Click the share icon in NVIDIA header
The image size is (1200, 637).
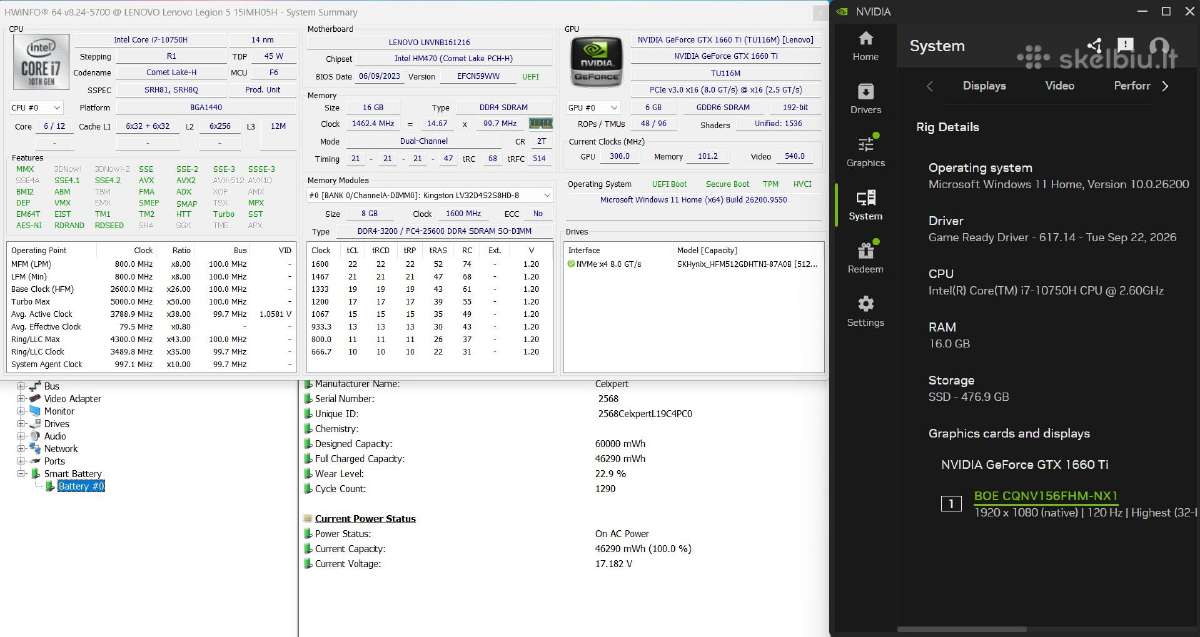click(x=1094, y=46)
